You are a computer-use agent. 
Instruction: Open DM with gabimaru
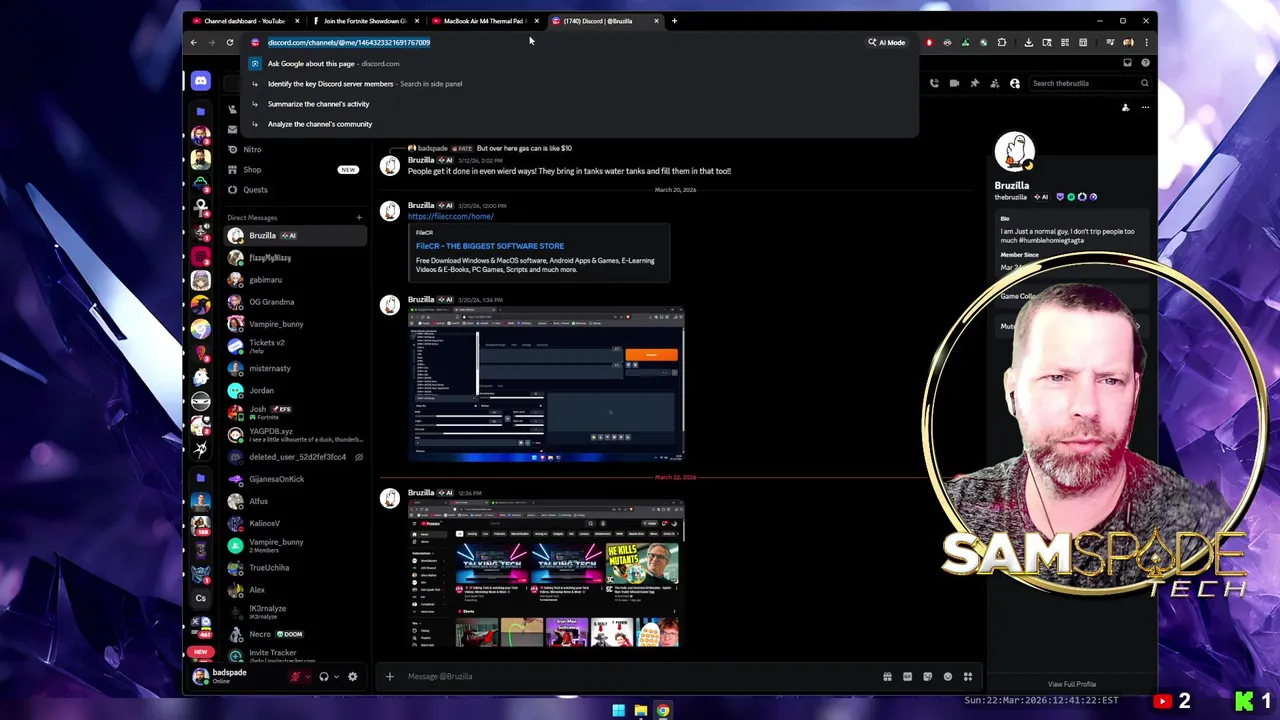(295, 280)
